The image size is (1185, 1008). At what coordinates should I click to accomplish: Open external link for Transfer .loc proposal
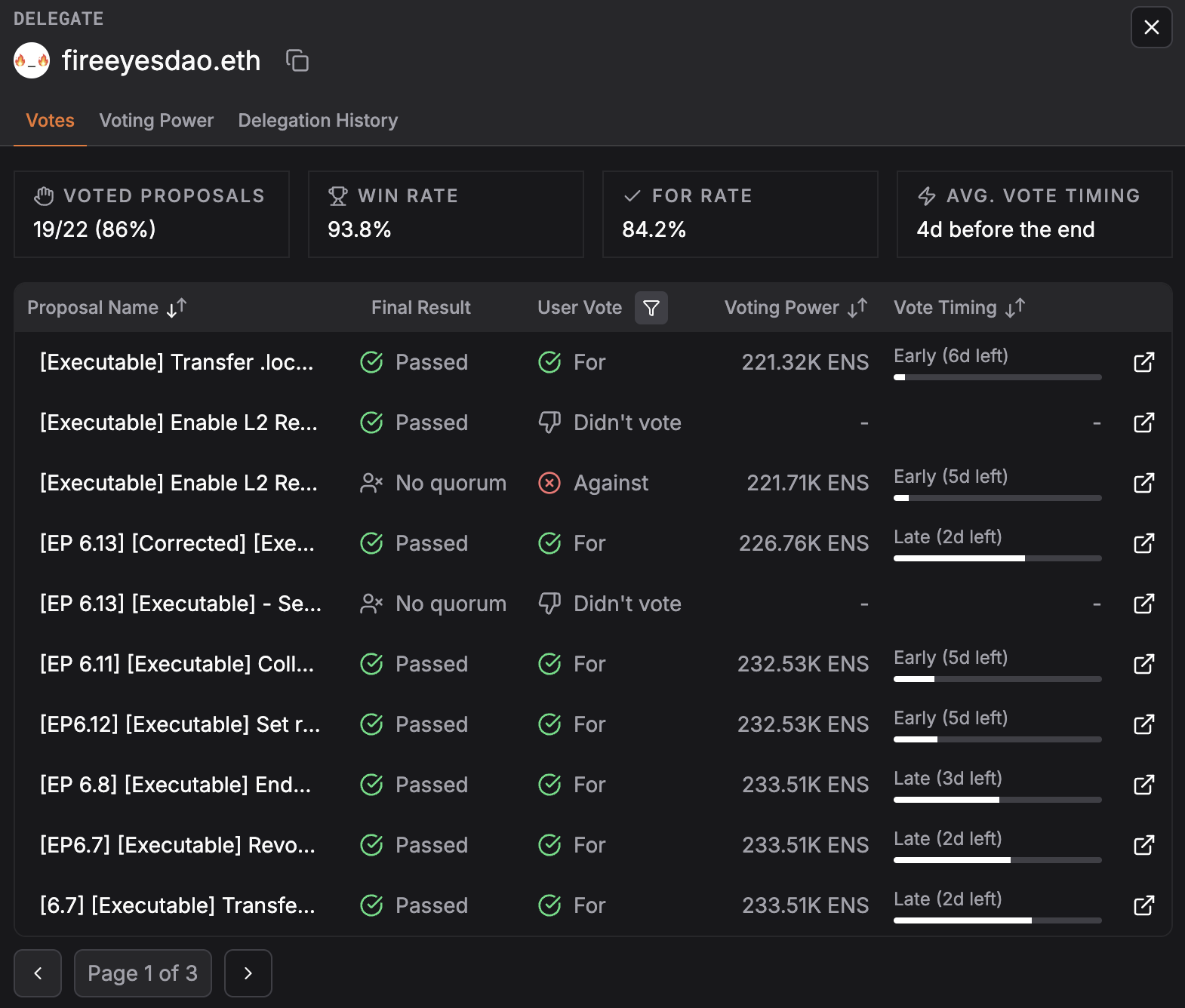coord(1143,362)
